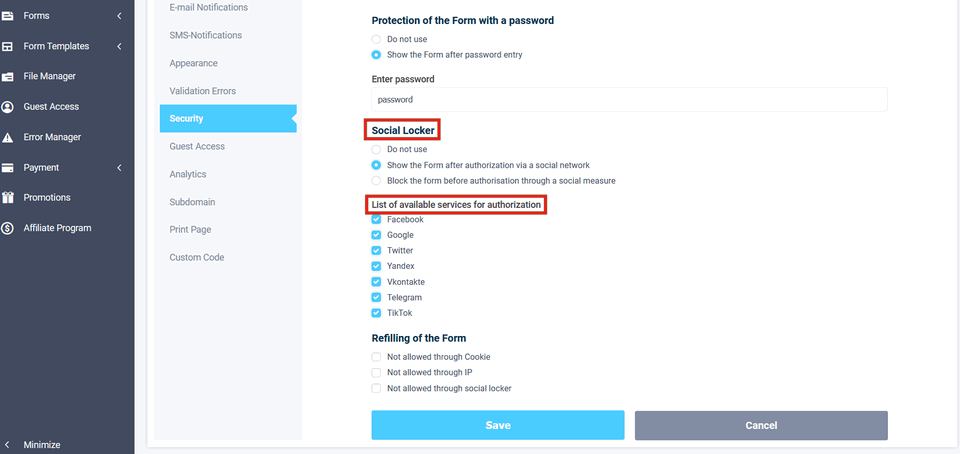Uncheck the Facebook authorization checkbox
This screenshot has width=960, height=454.
coord(376,220)
